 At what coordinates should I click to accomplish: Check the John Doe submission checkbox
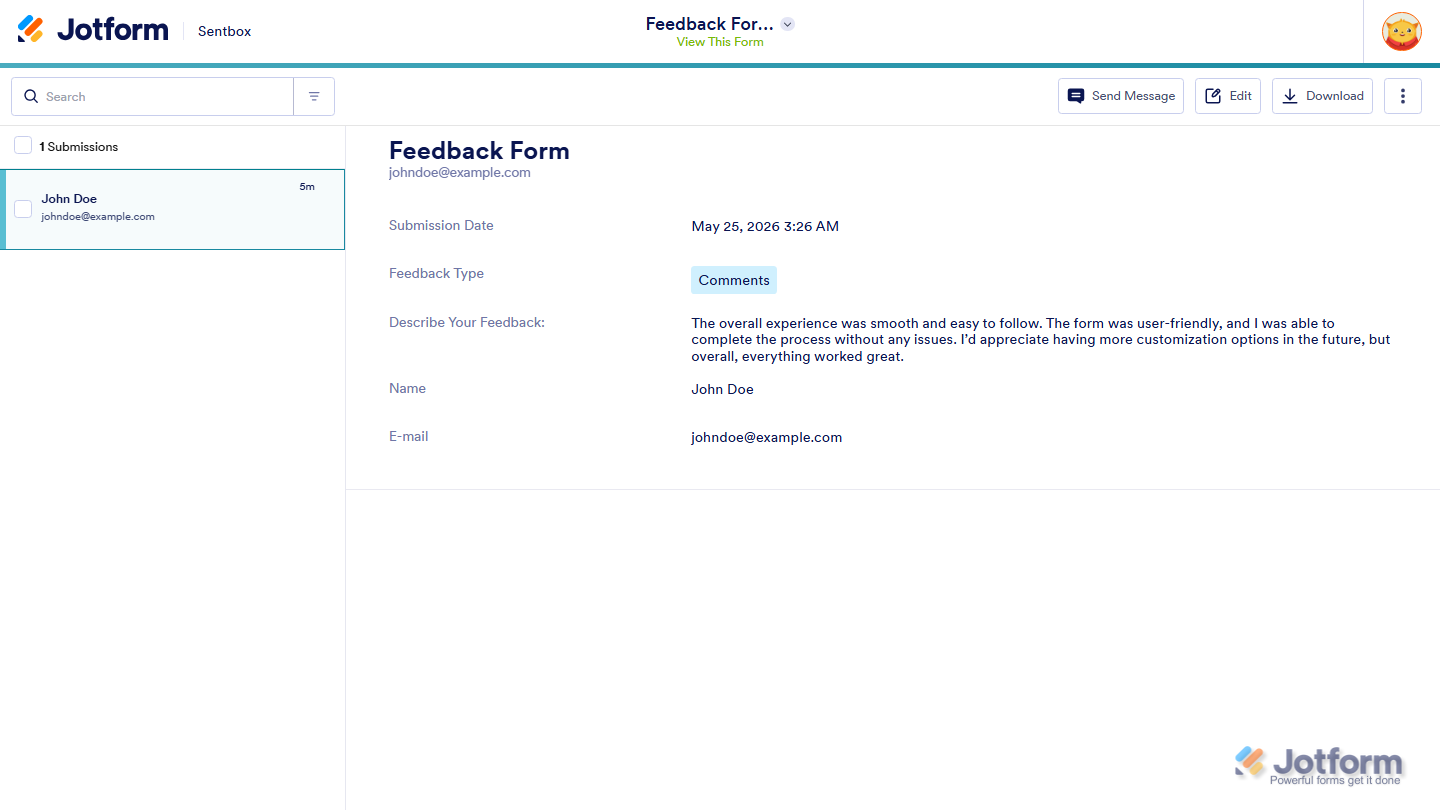click(23, 209)
